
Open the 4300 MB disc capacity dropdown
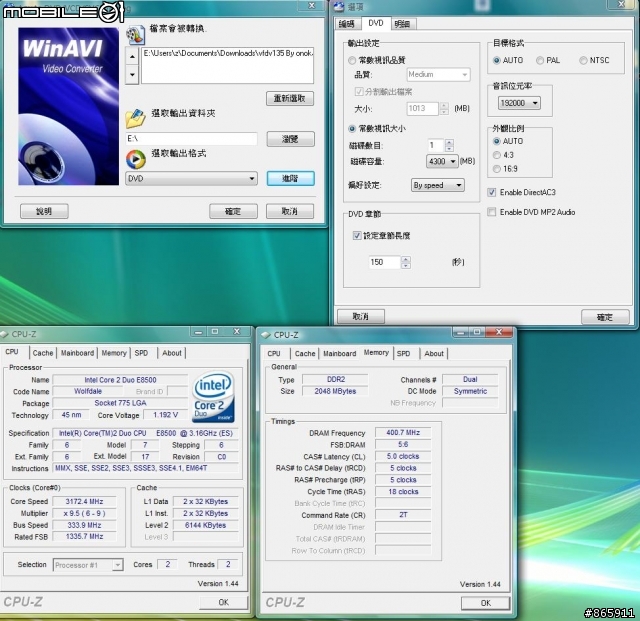442,162
